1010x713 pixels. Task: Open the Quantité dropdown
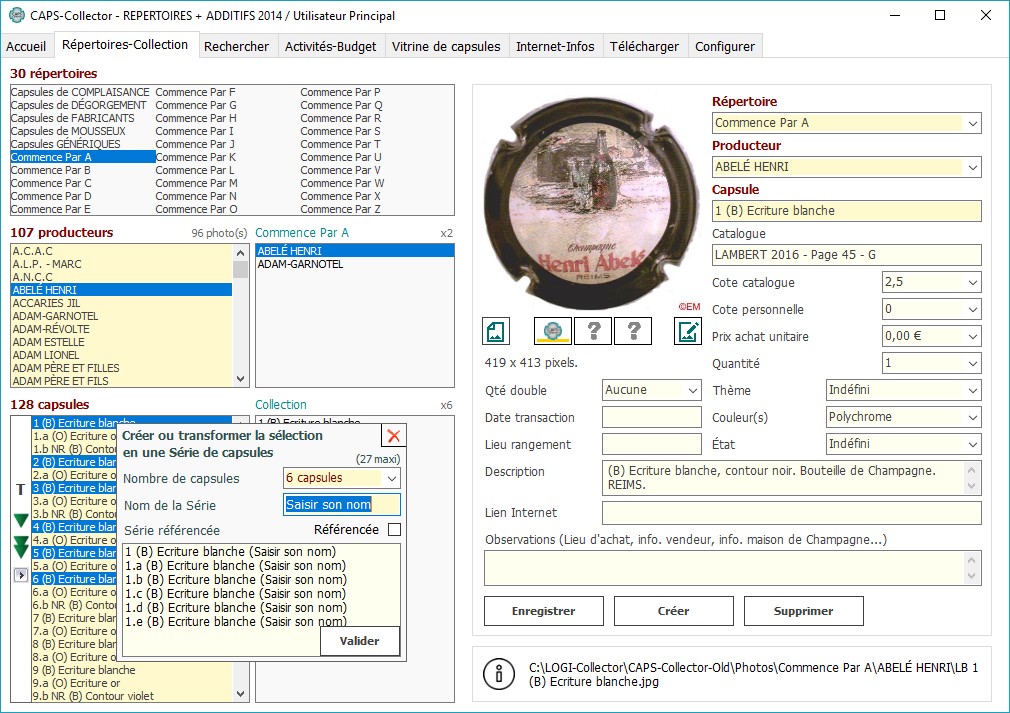click(972, 363)
